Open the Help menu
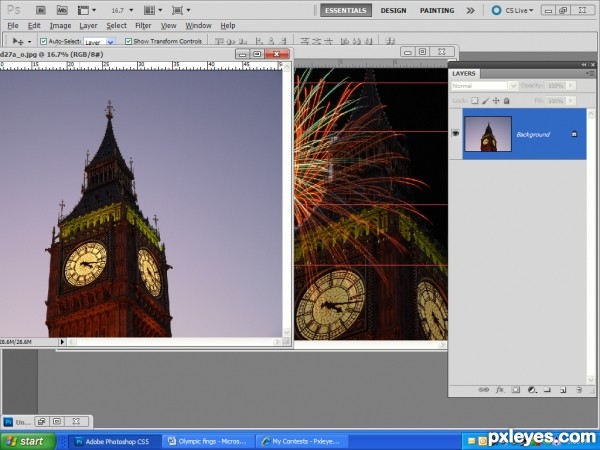 228,26
